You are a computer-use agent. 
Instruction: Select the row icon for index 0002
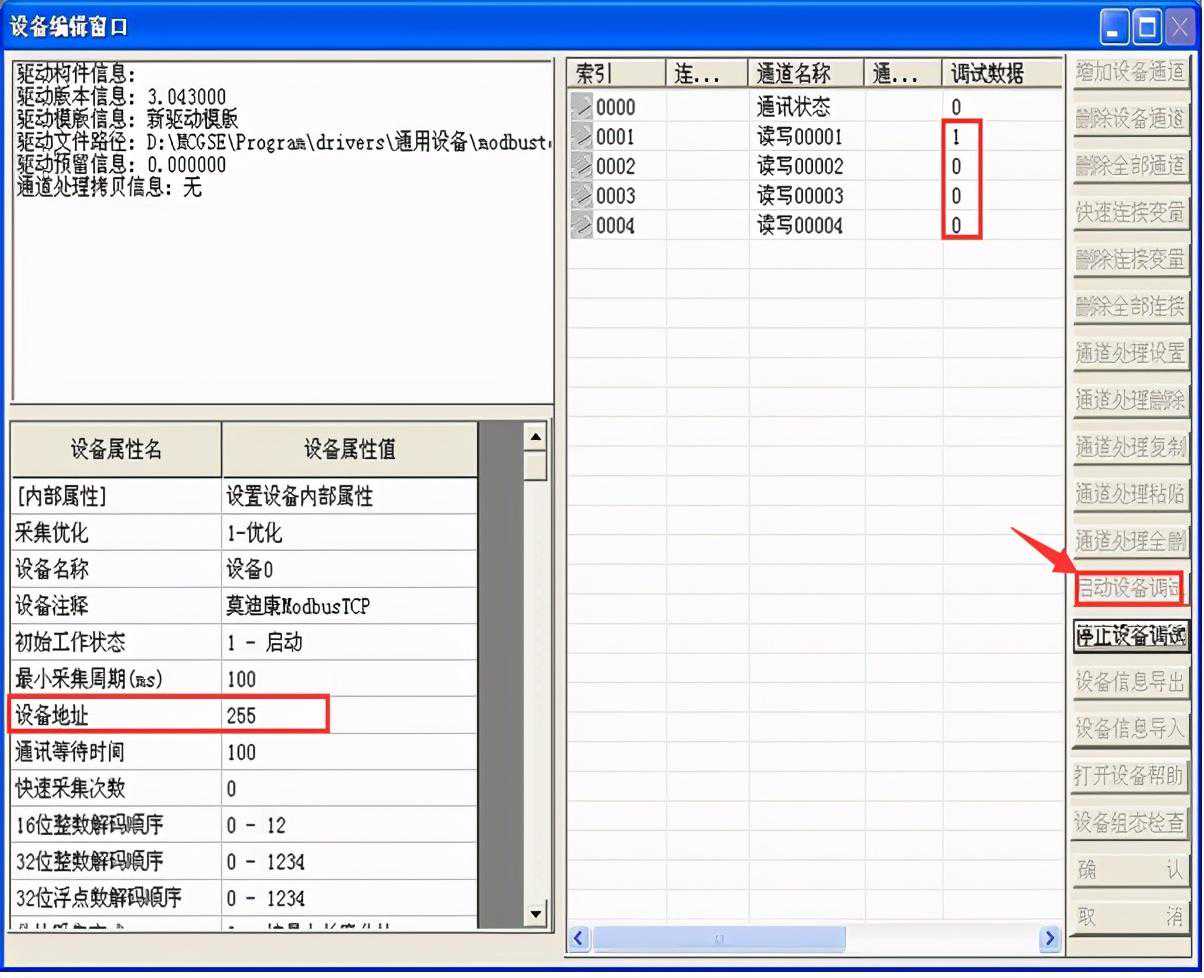click(x=581, y=166)
